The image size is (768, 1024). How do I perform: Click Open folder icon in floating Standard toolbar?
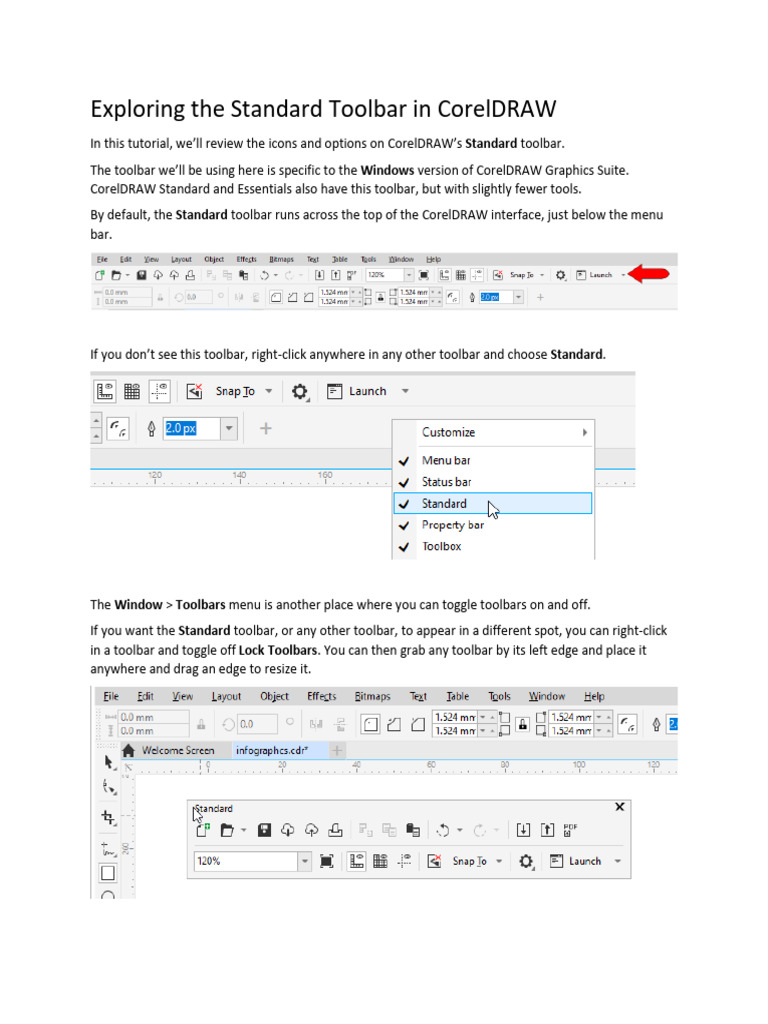pos(227,830)
